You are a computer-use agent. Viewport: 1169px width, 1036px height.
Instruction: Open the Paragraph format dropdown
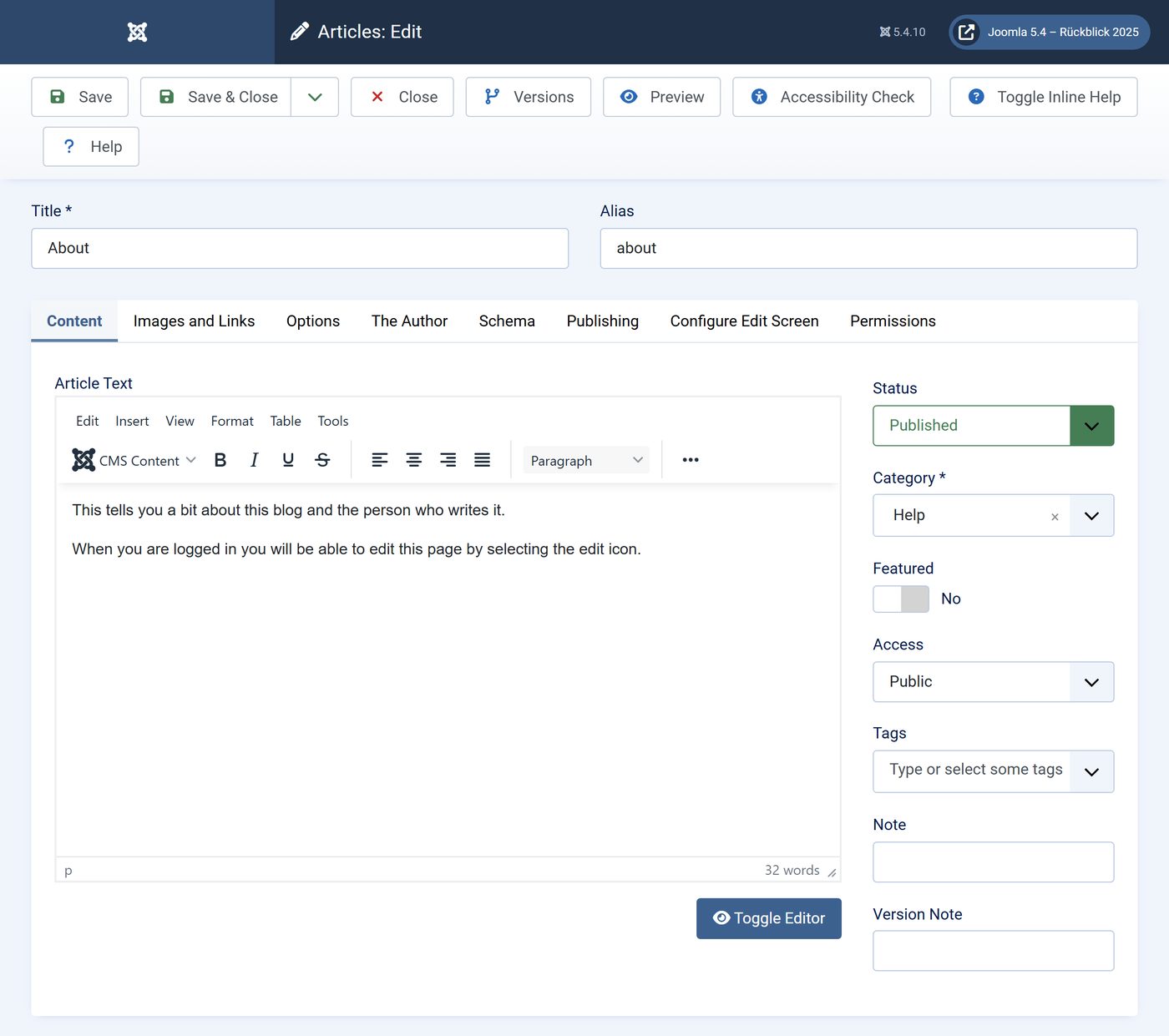586,460
